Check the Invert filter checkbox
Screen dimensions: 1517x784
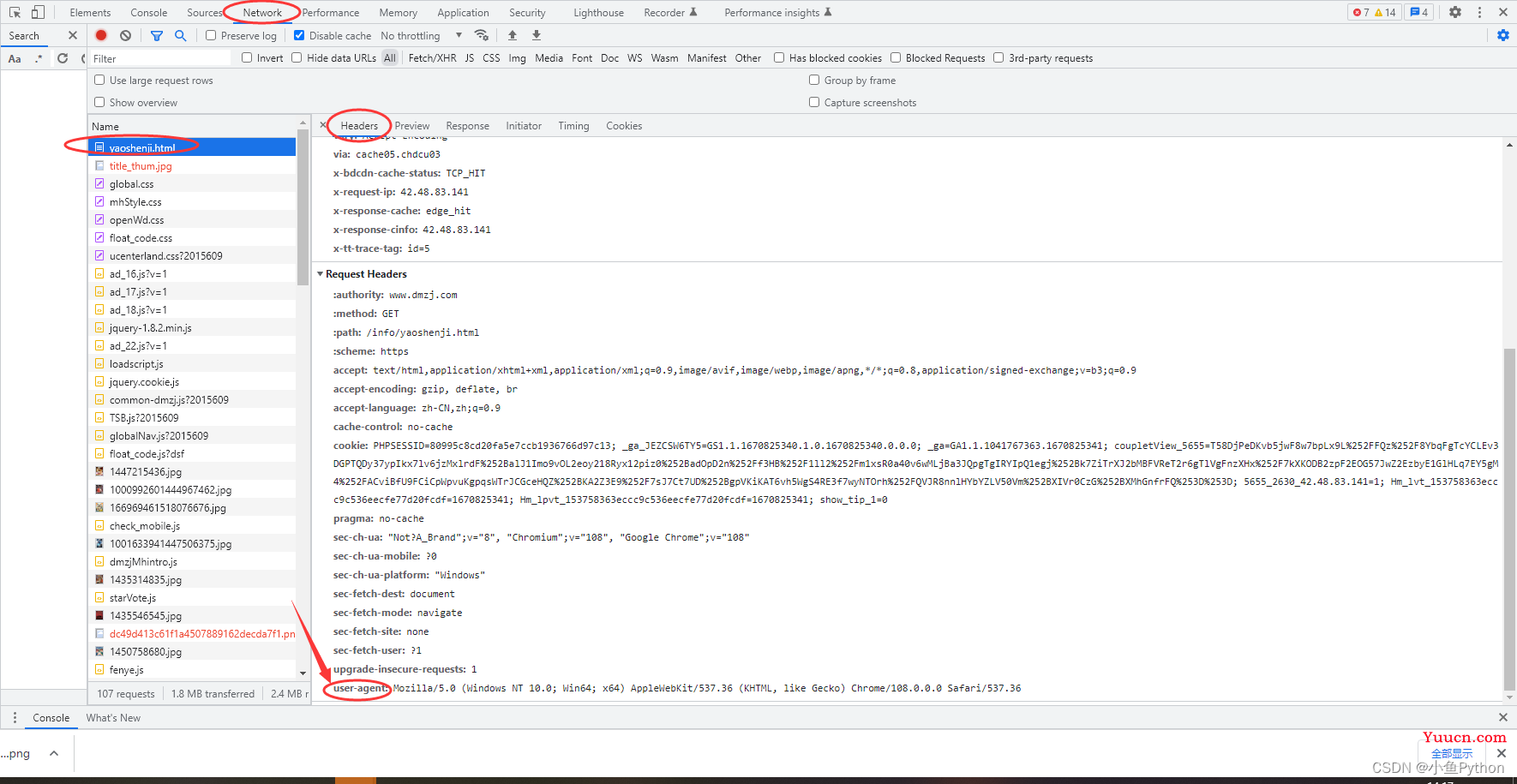click(x=247, y=57)
